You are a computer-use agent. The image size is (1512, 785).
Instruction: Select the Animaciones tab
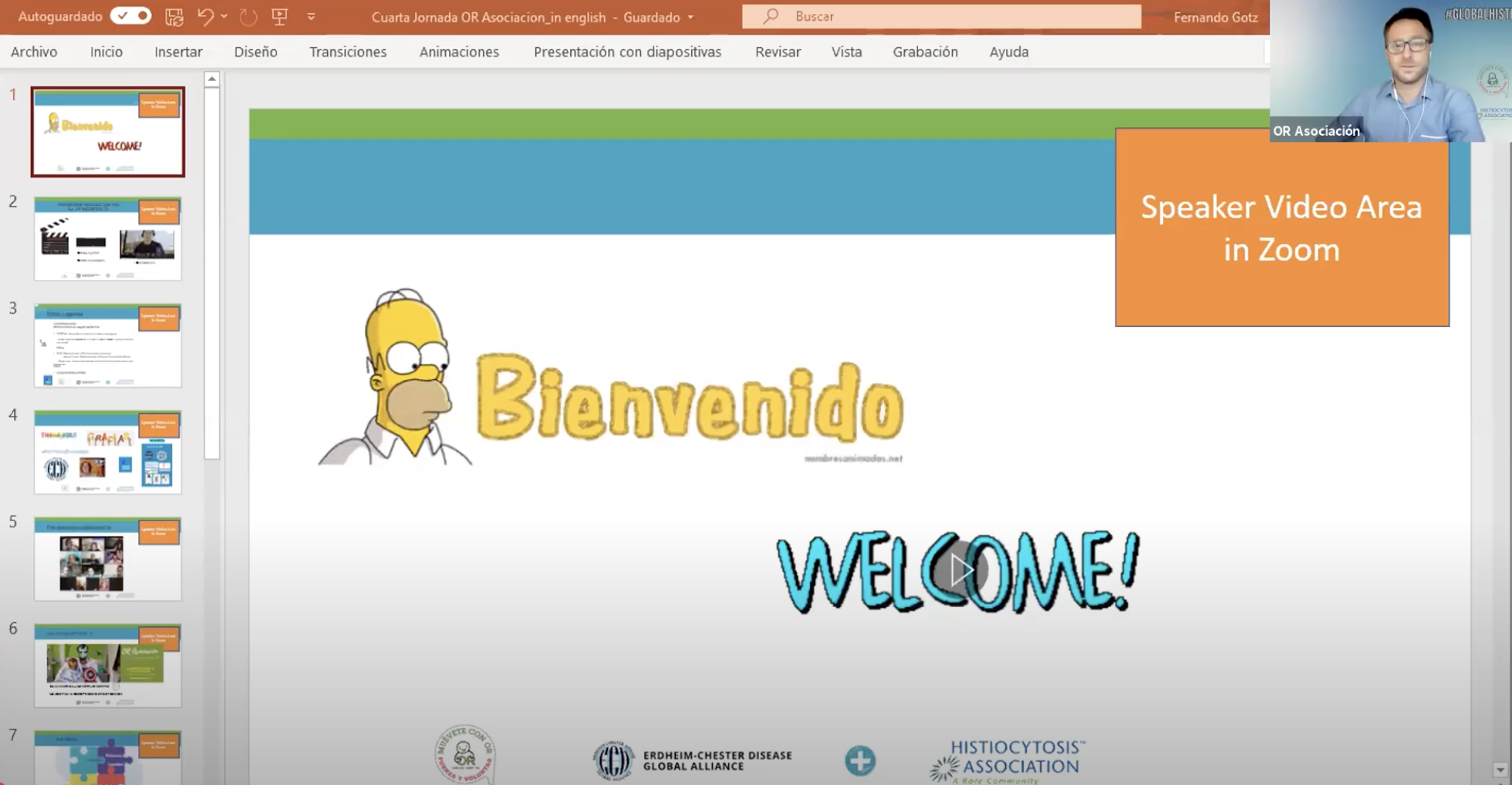(459, 52)
